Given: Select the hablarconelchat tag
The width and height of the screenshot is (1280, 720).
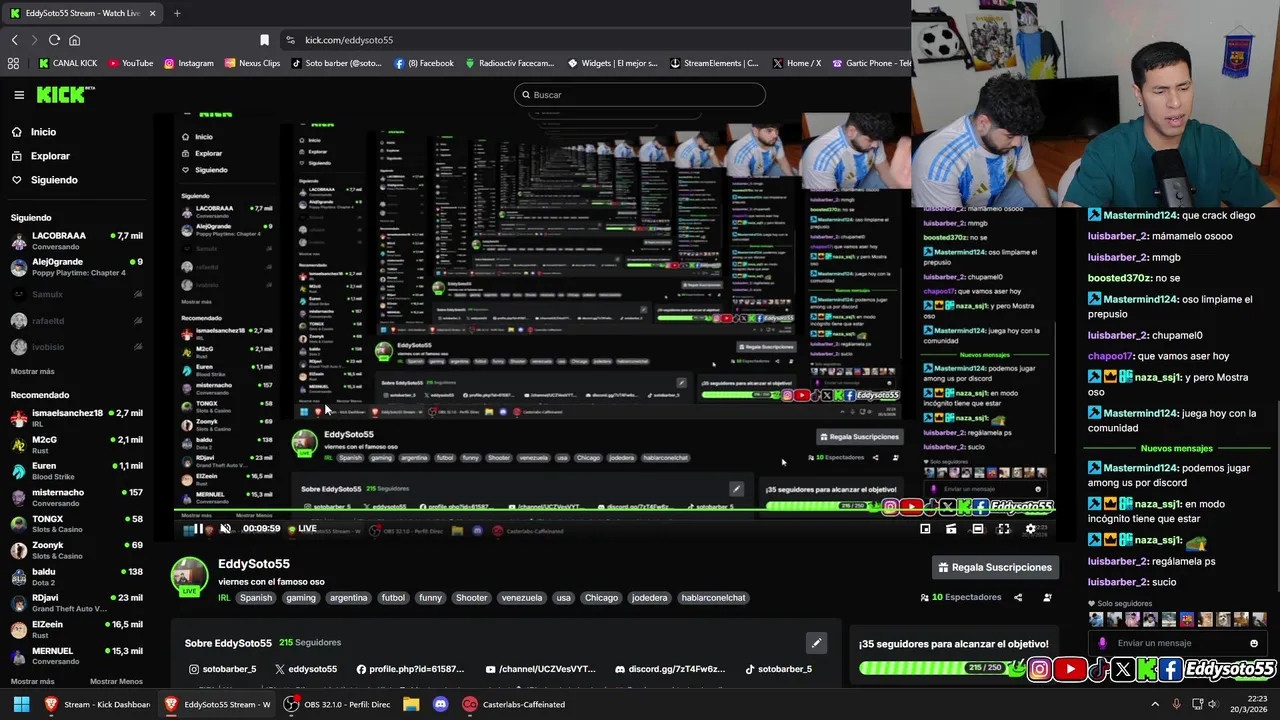Looking at the screenshot, I should click(713, 598).
